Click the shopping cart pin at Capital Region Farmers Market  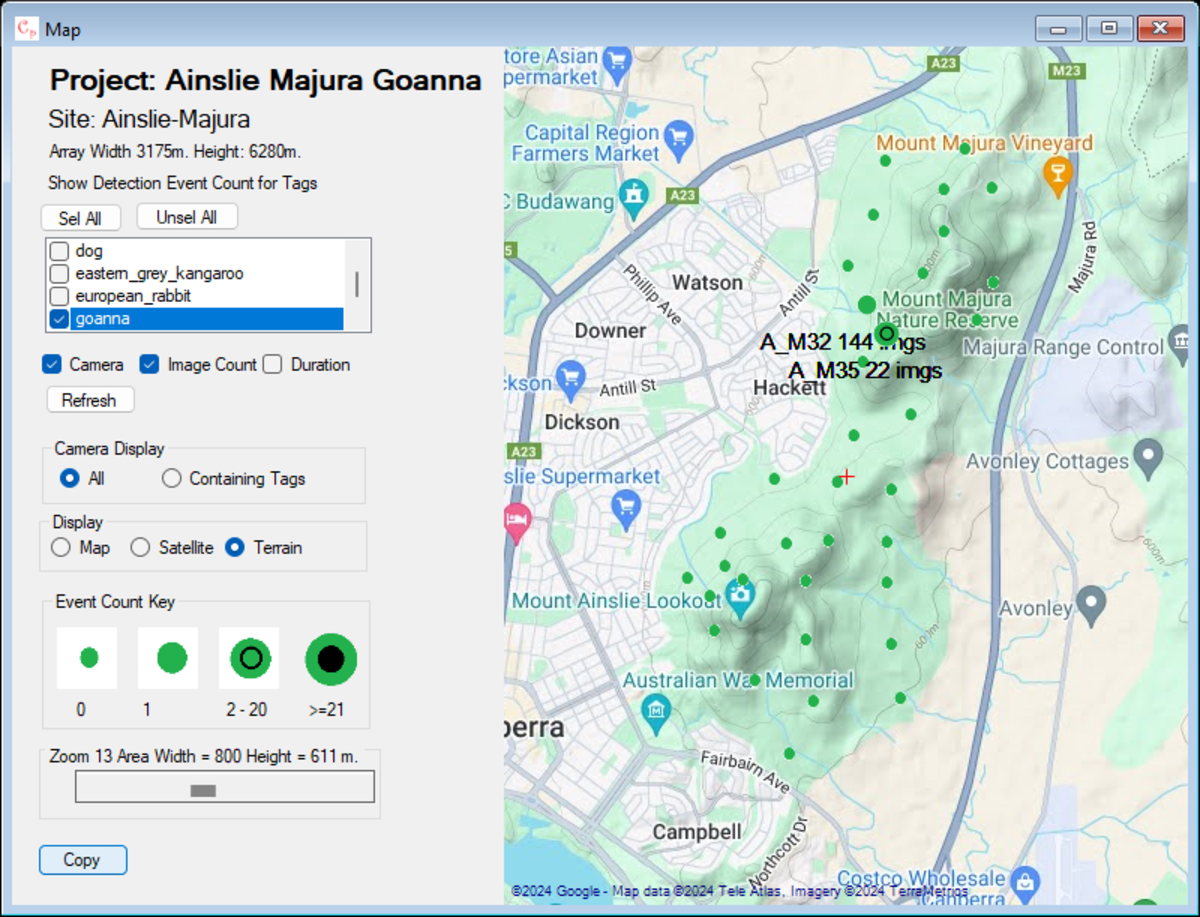(x=679, y=135)
